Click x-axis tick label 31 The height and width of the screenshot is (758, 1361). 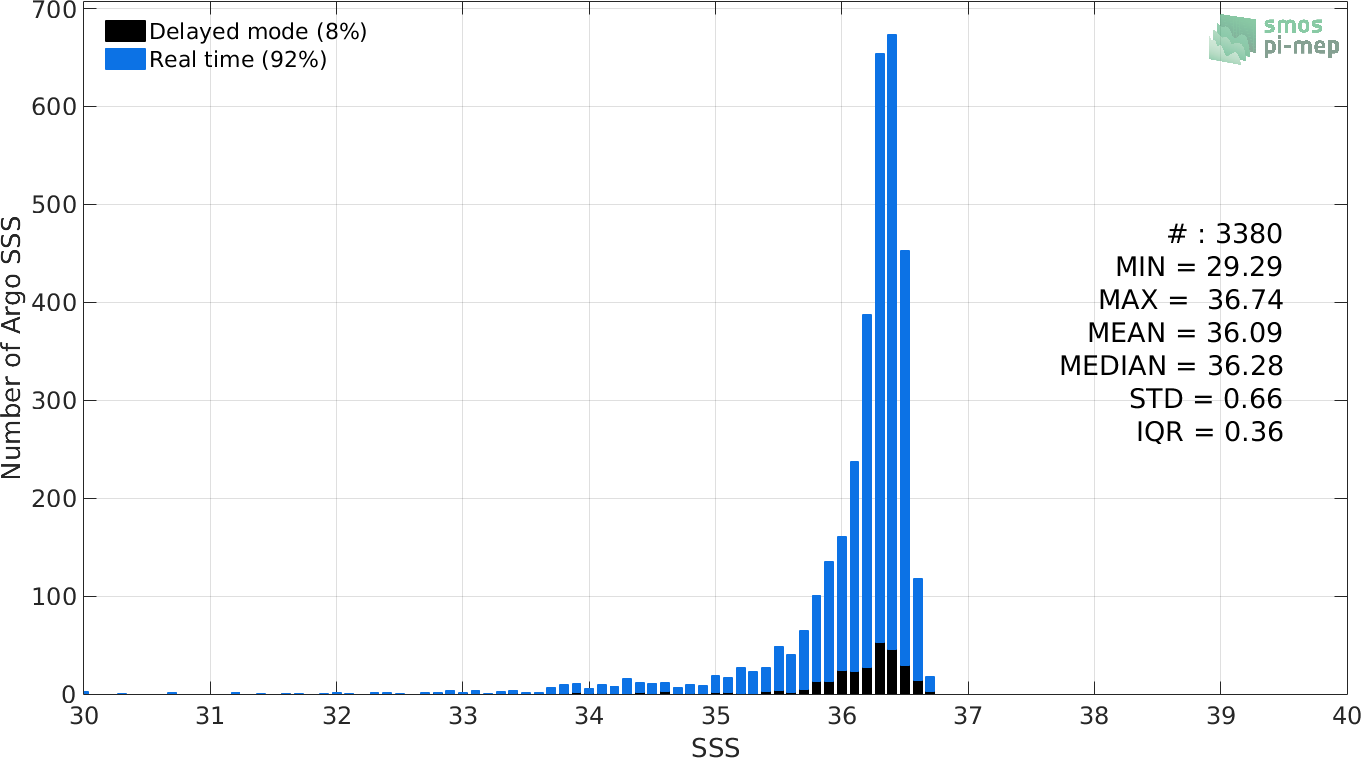pyautogui.click(x=210, y=717)
